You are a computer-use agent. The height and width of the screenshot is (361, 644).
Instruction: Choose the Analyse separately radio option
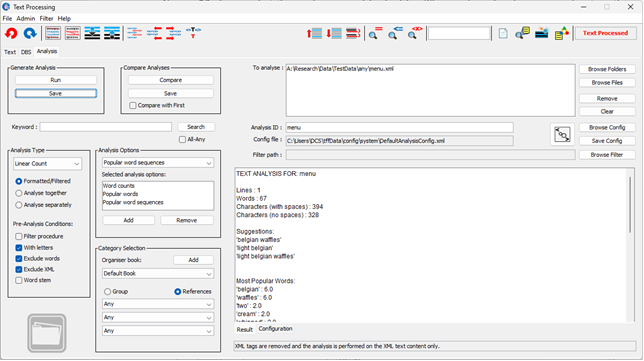point(18,205)
